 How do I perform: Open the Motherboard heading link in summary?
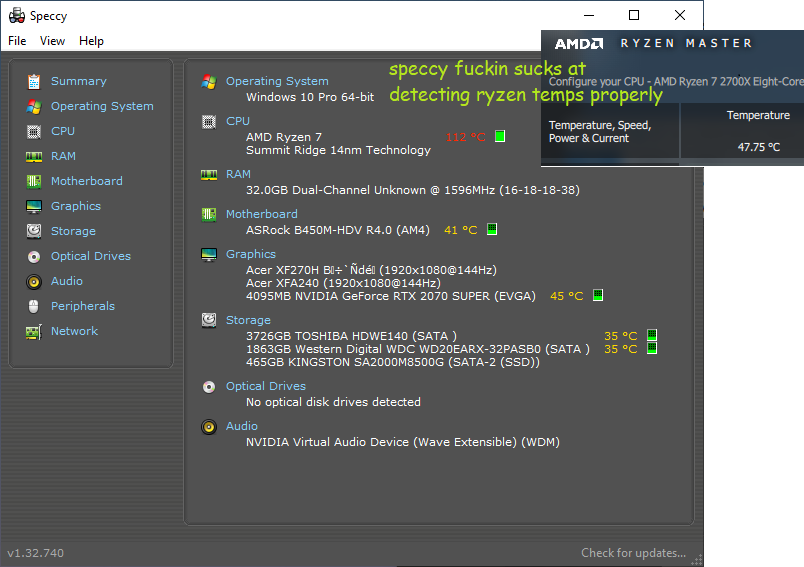262,214
